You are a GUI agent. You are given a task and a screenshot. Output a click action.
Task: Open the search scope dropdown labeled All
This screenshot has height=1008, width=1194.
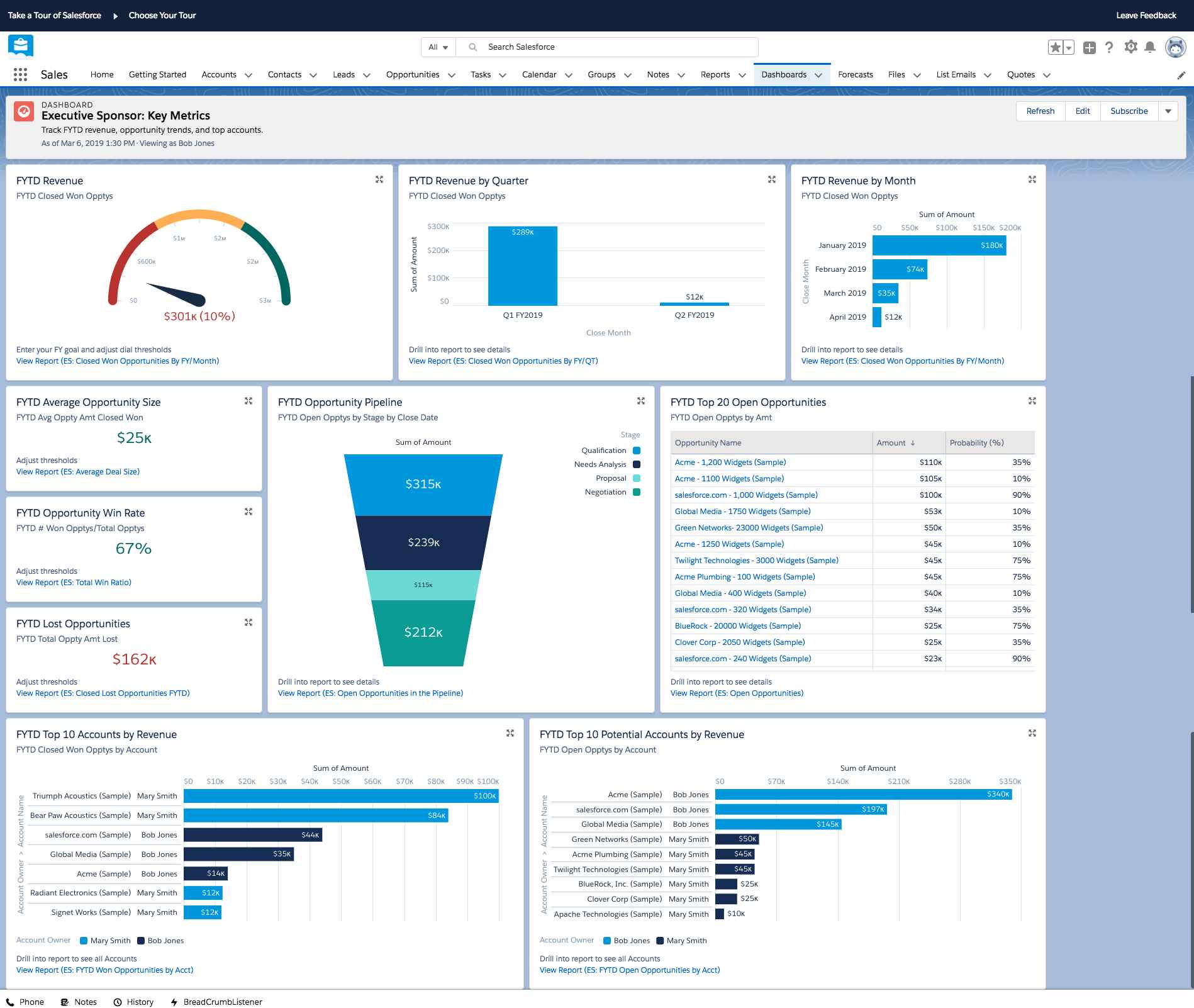pyautogui.click(x=437, y=47)
